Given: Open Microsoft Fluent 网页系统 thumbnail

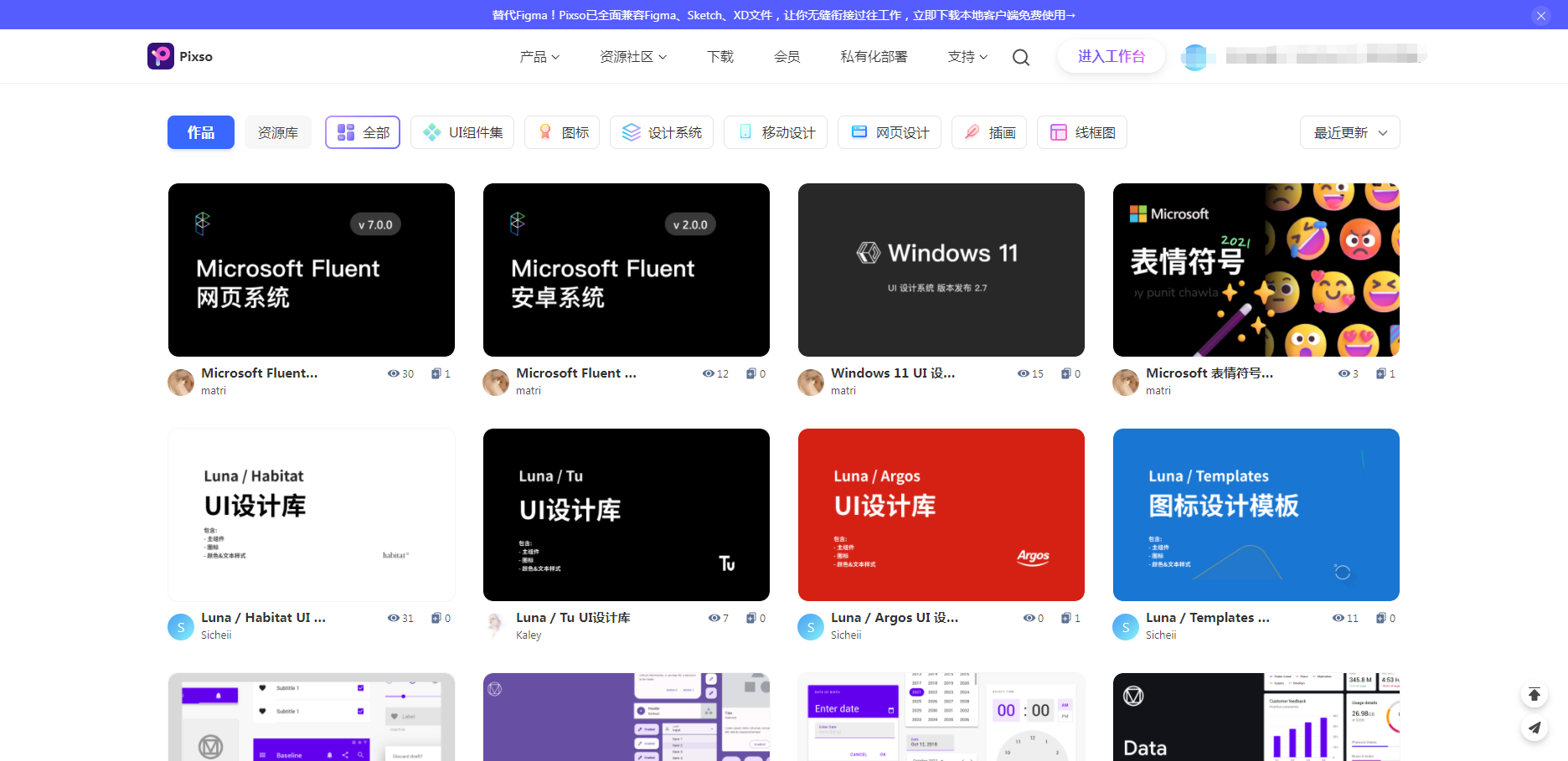Looking at the screenshot, I should pyautogui.click(x=312, y=270).
